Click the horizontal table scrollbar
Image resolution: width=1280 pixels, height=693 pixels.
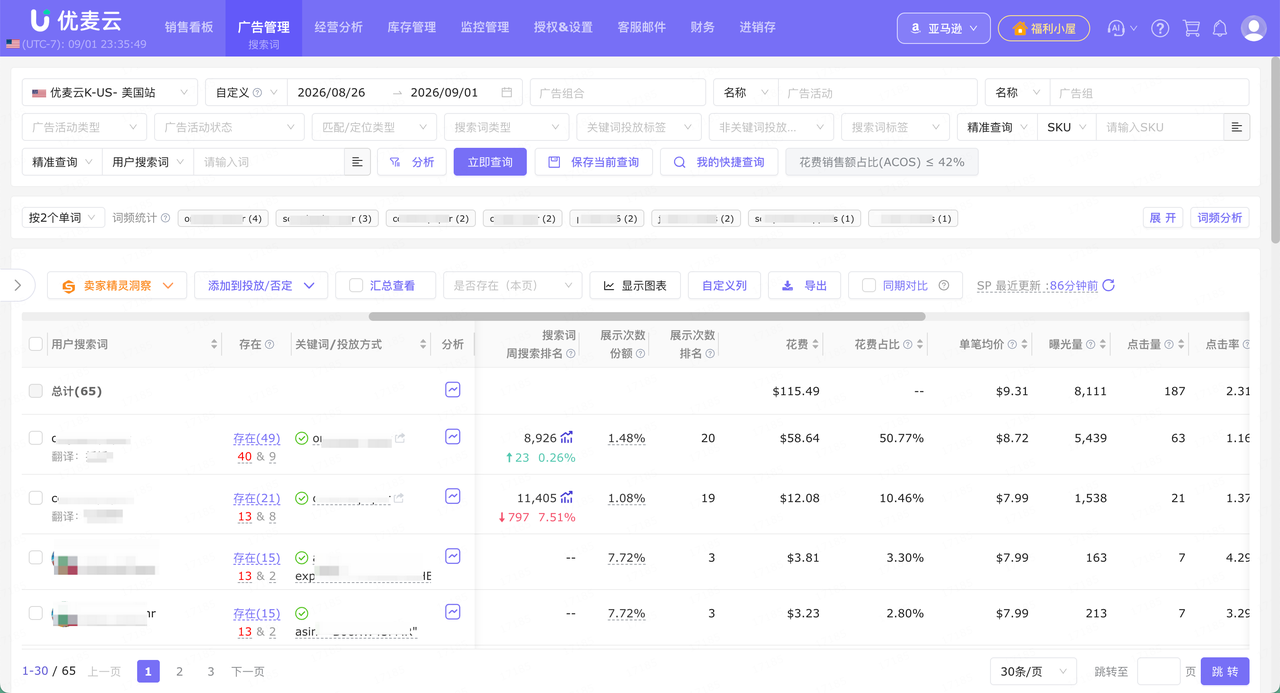pos(647,316)
